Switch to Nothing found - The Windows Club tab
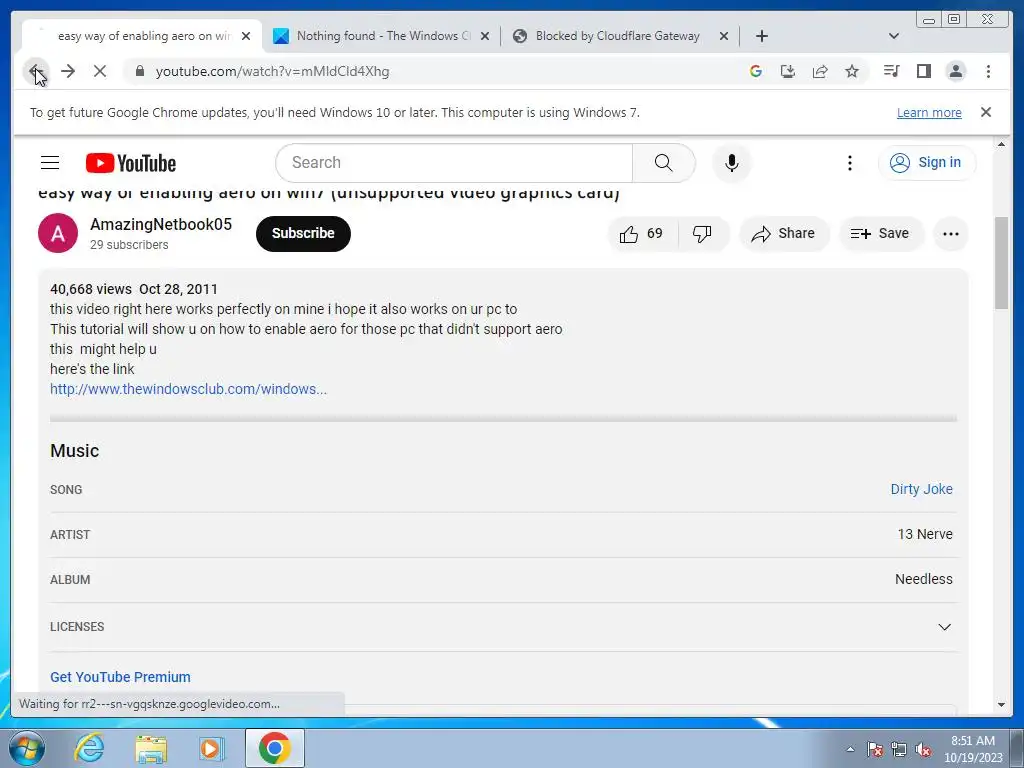Screen dimensions: 1024x768 pyautogui.click(x=381, y=36)
